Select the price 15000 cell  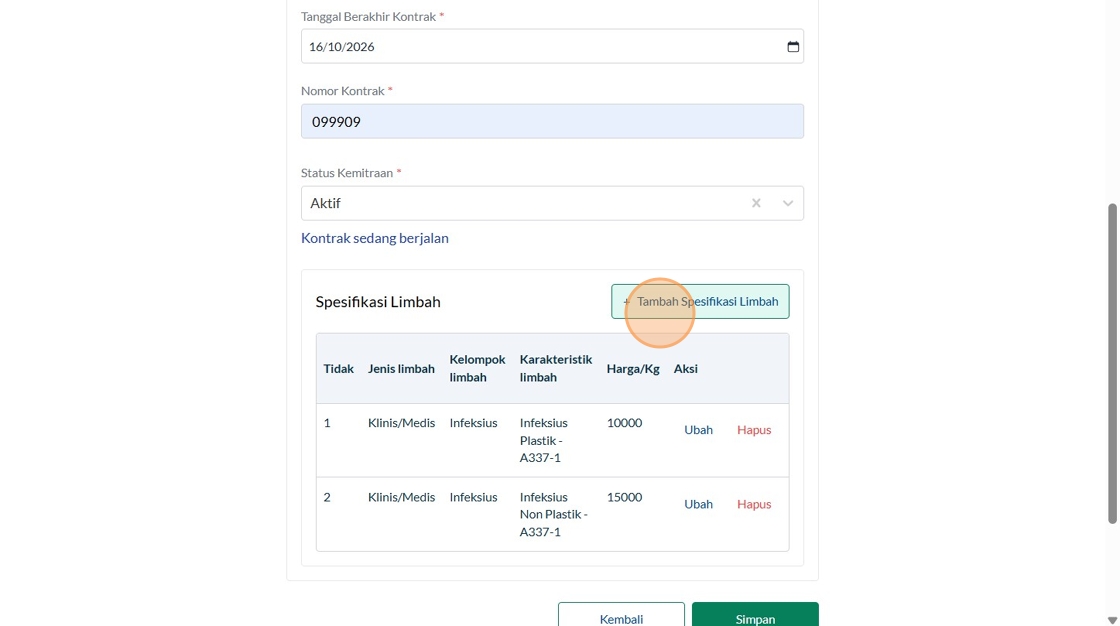tap(624, 497)
